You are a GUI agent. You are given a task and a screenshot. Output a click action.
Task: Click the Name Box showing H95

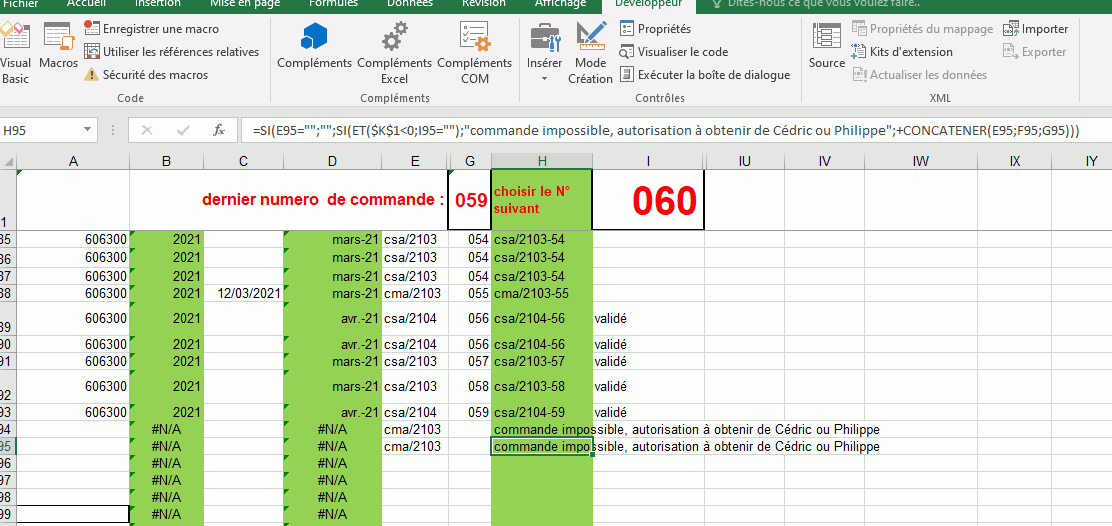point(40,130)
